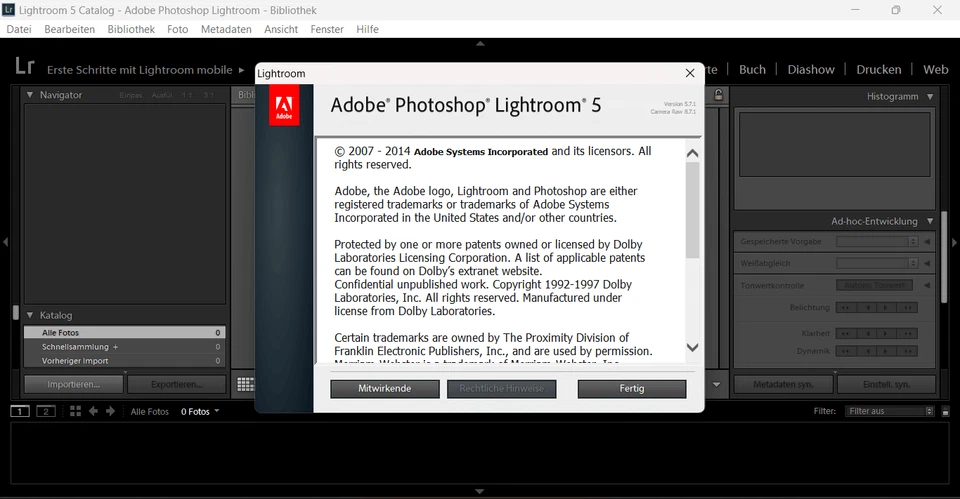Open Weißabgleich dropdown
960x499 pixels.
[x=877, y=263]
